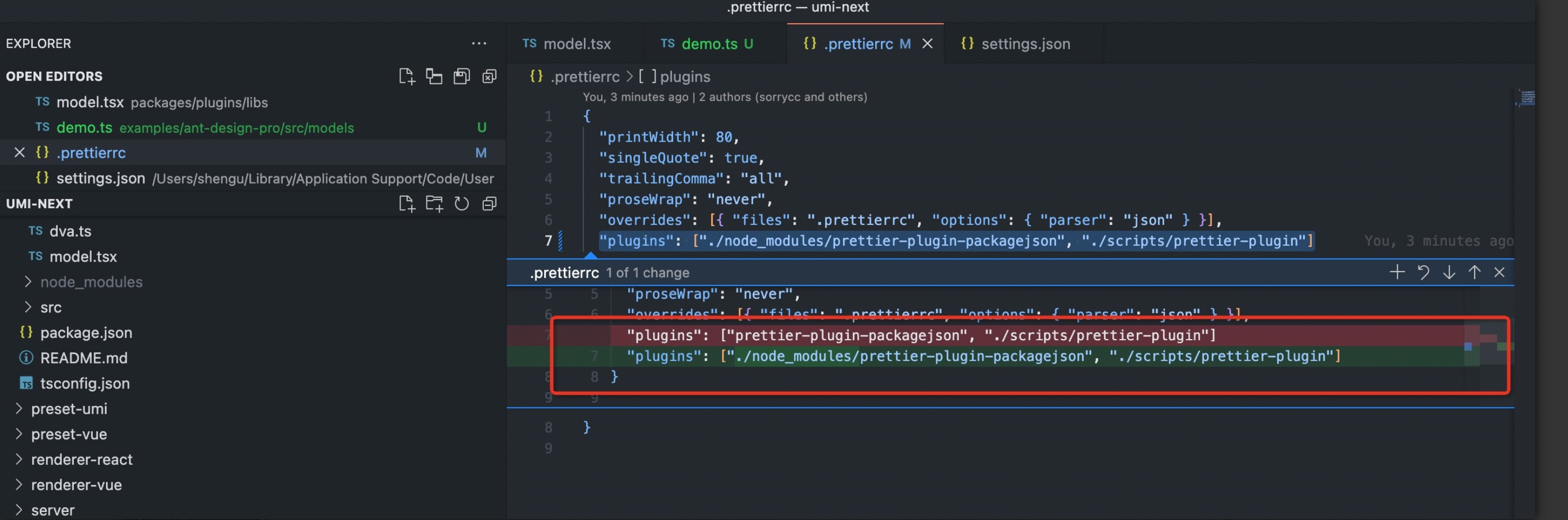1568x520 pixels.
Task: Click Close All Editors icon
Action: tap(490, 76)
